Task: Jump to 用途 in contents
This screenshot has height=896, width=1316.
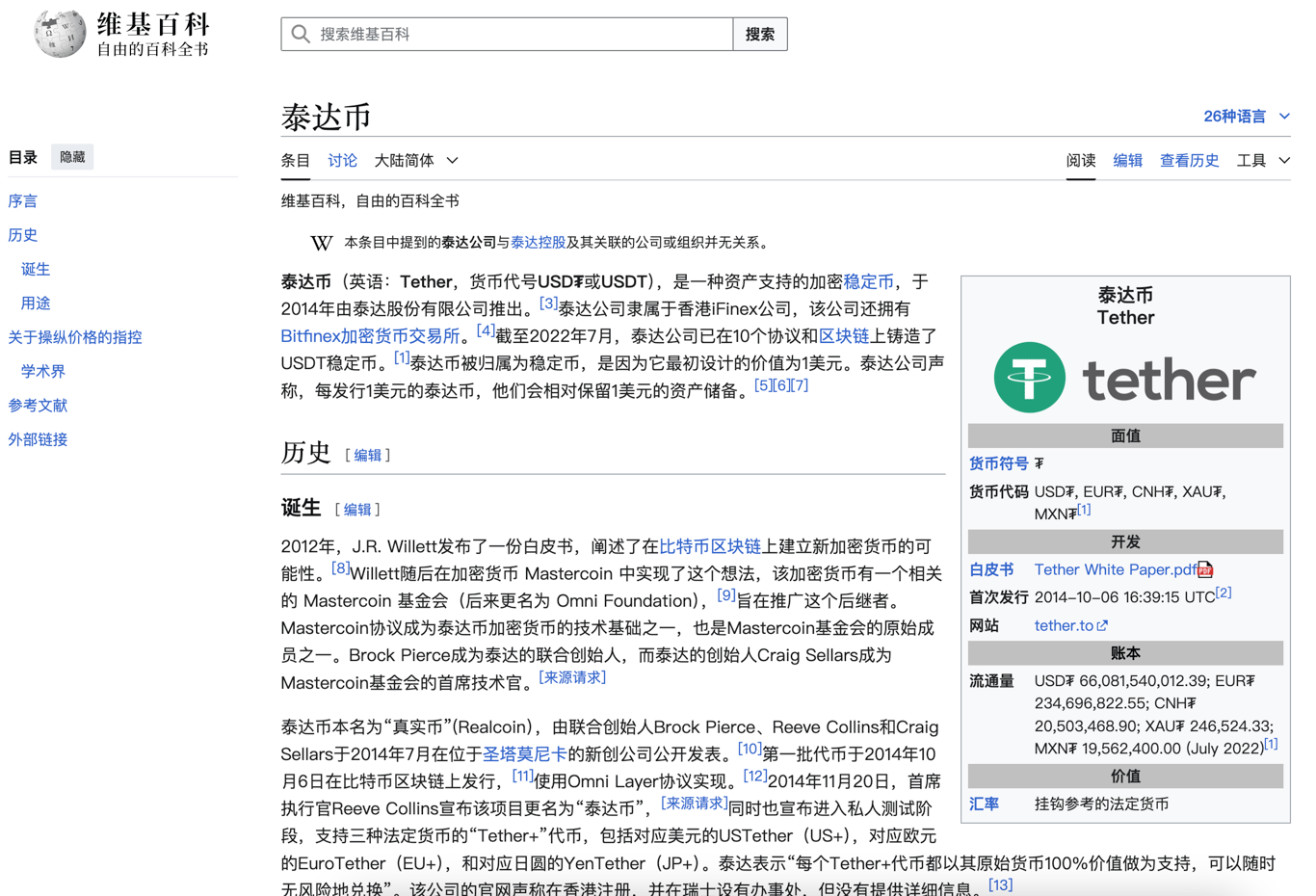Action: pyautogui.click(x=36, y=303)
